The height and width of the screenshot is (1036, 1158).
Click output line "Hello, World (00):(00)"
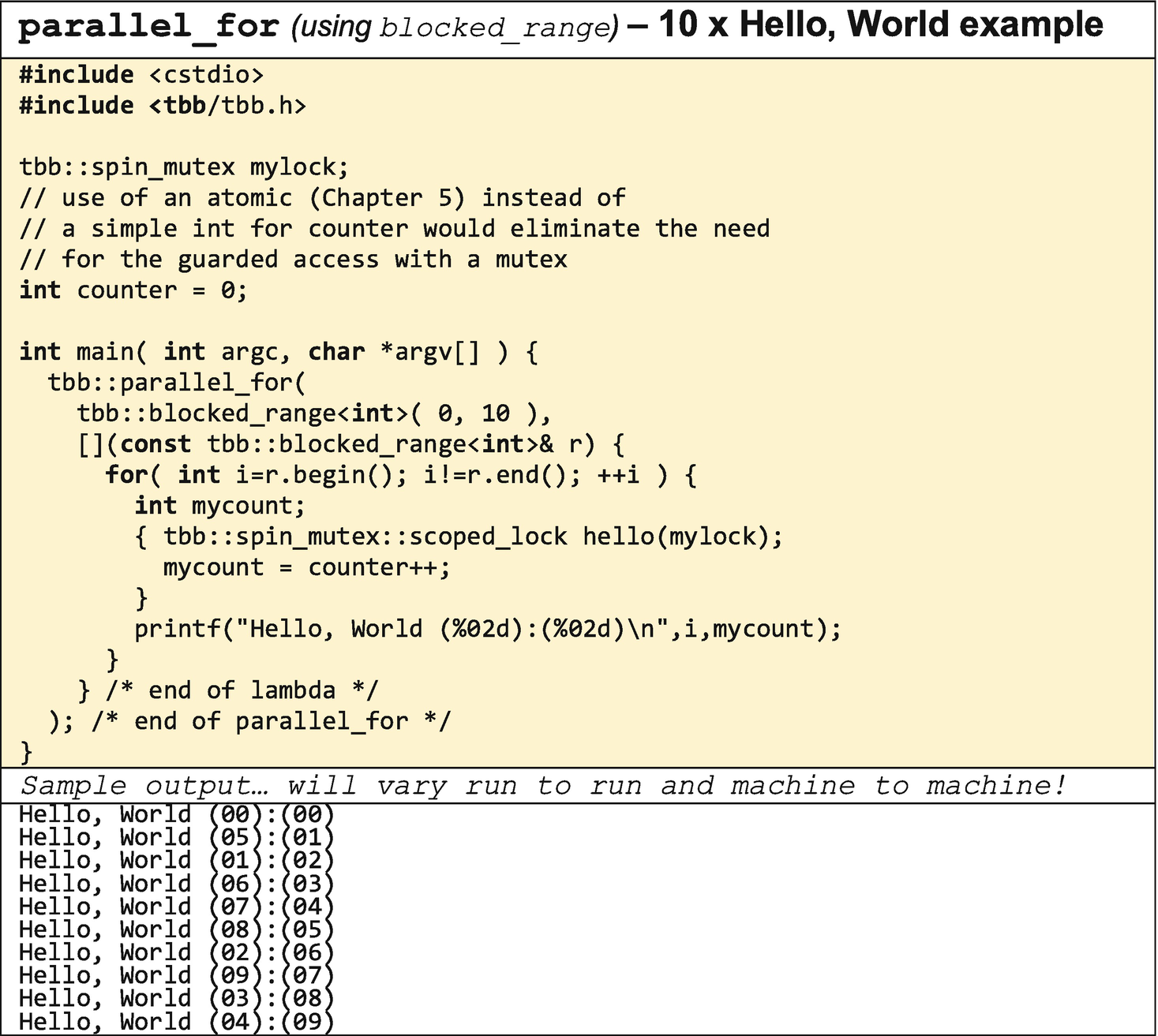(x=176, y=815)
